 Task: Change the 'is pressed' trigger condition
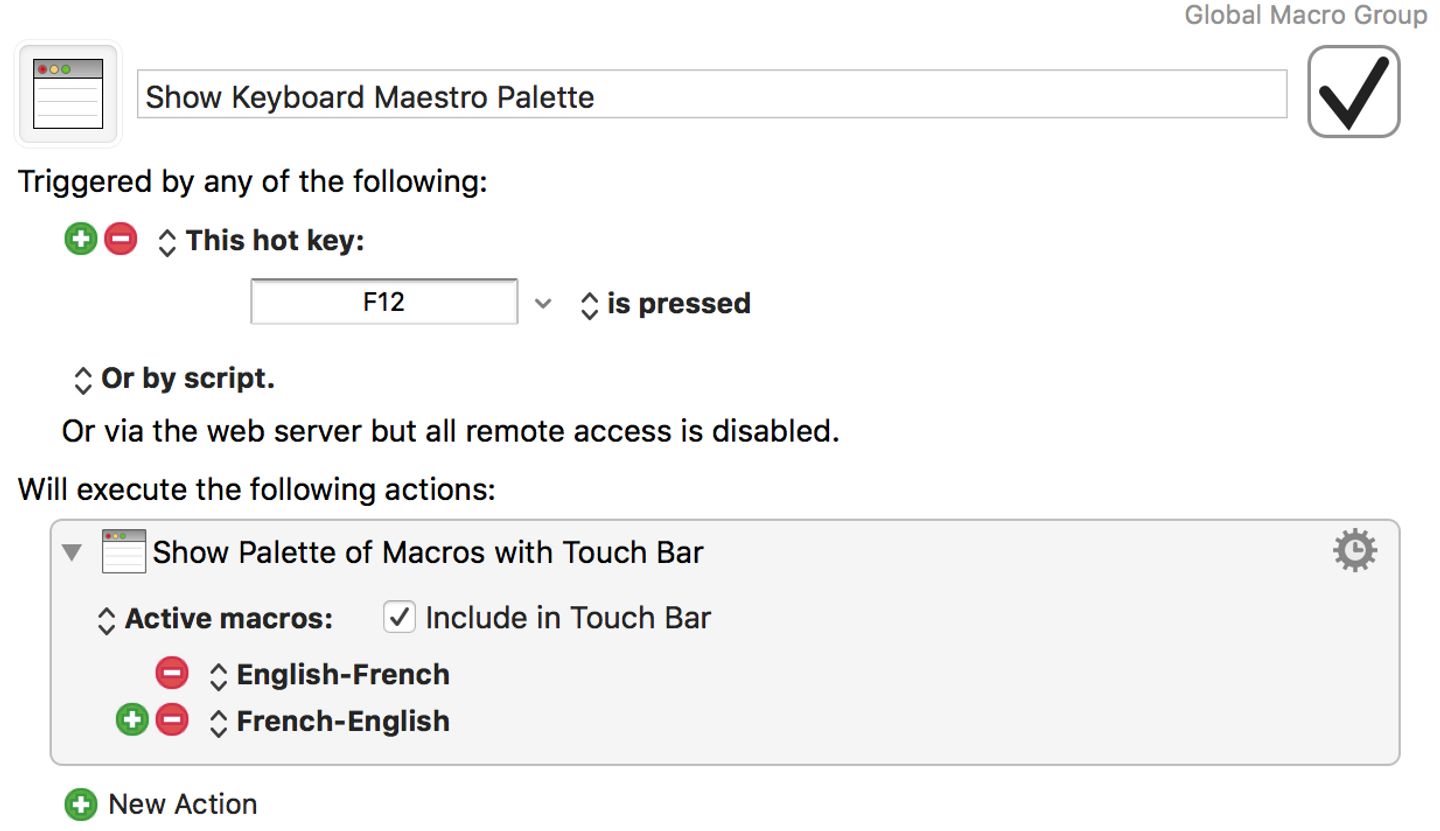tap(590, 304)
